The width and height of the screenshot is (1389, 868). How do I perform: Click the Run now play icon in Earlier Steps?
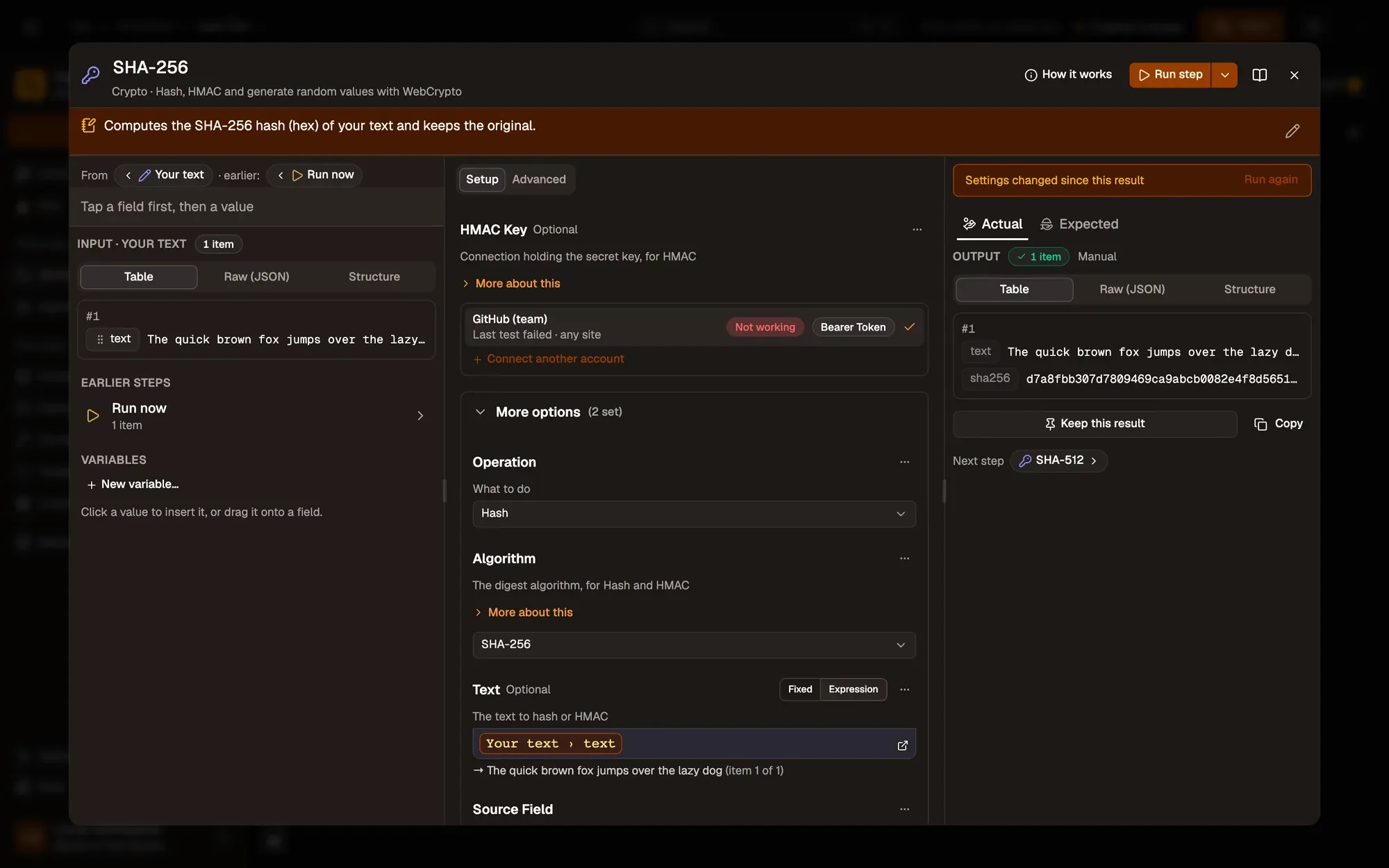[x=92, y=415]
